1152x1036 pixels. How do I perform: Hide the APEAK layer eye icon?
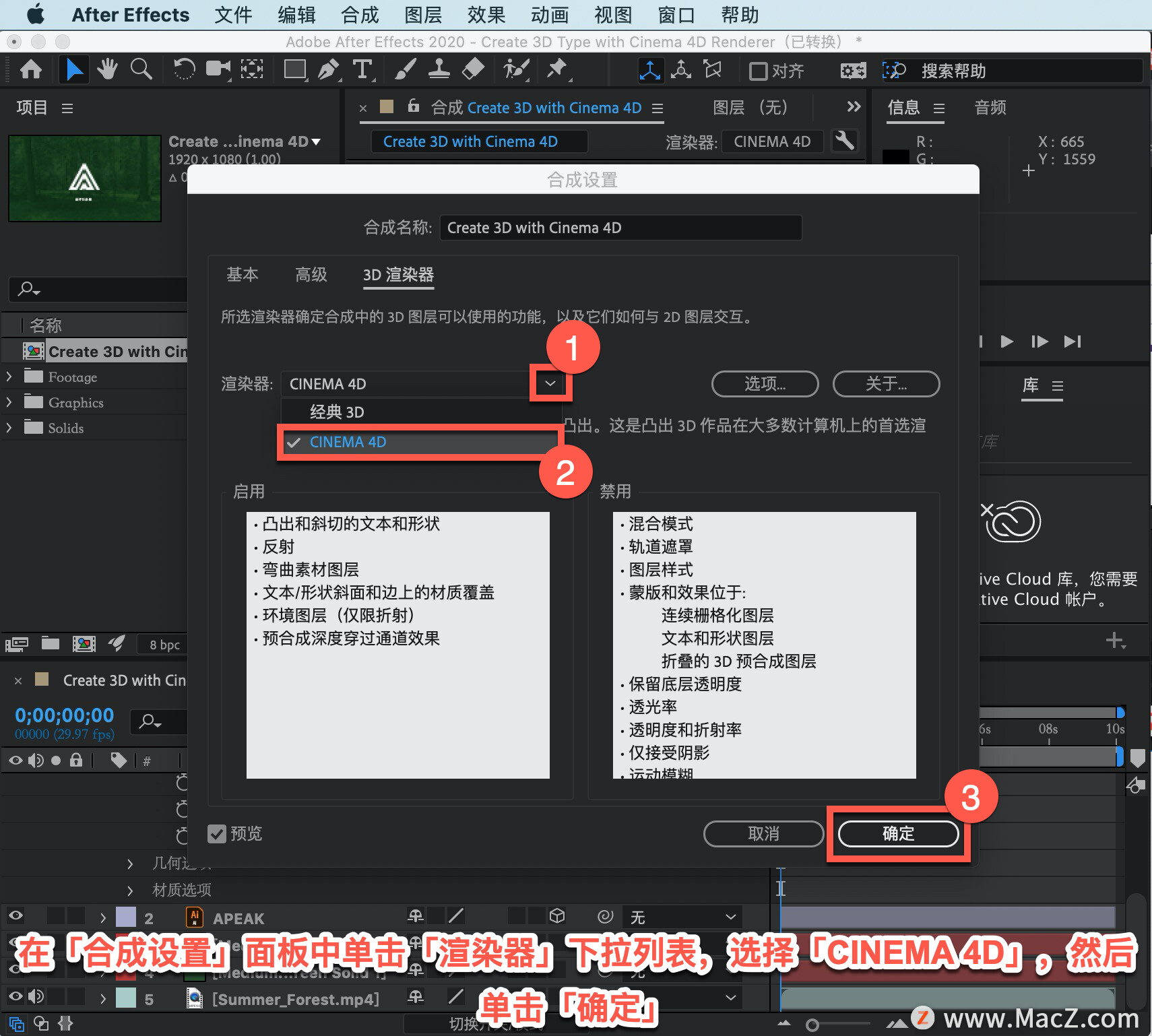point(15,915)
